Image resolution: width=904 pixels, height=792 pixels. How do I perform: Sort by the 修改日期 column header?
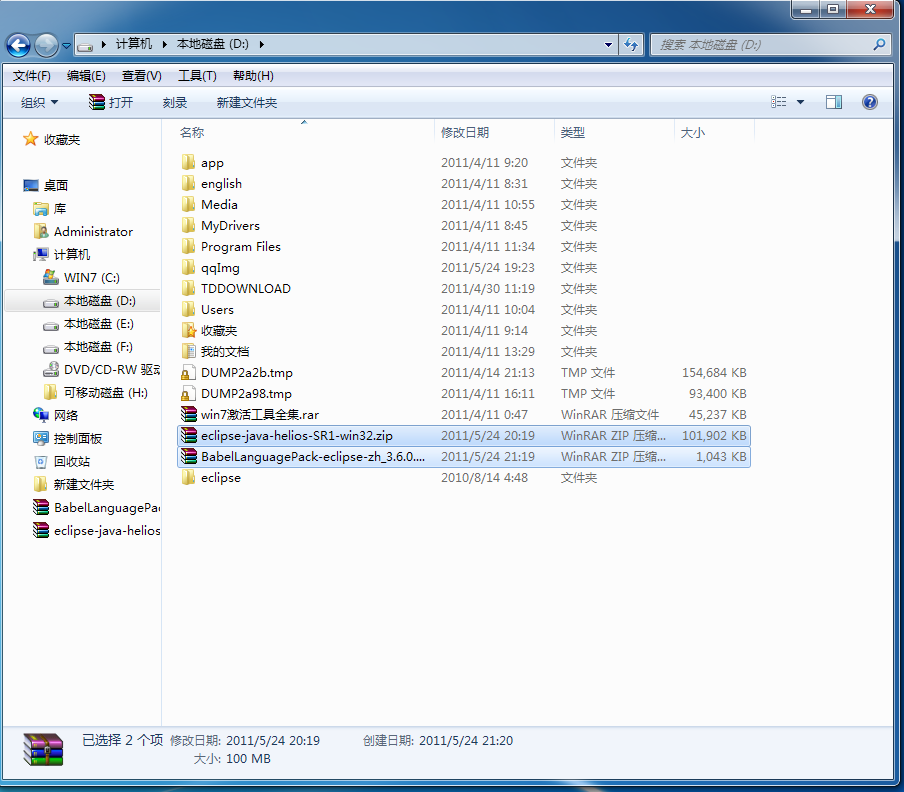point(465,133)
